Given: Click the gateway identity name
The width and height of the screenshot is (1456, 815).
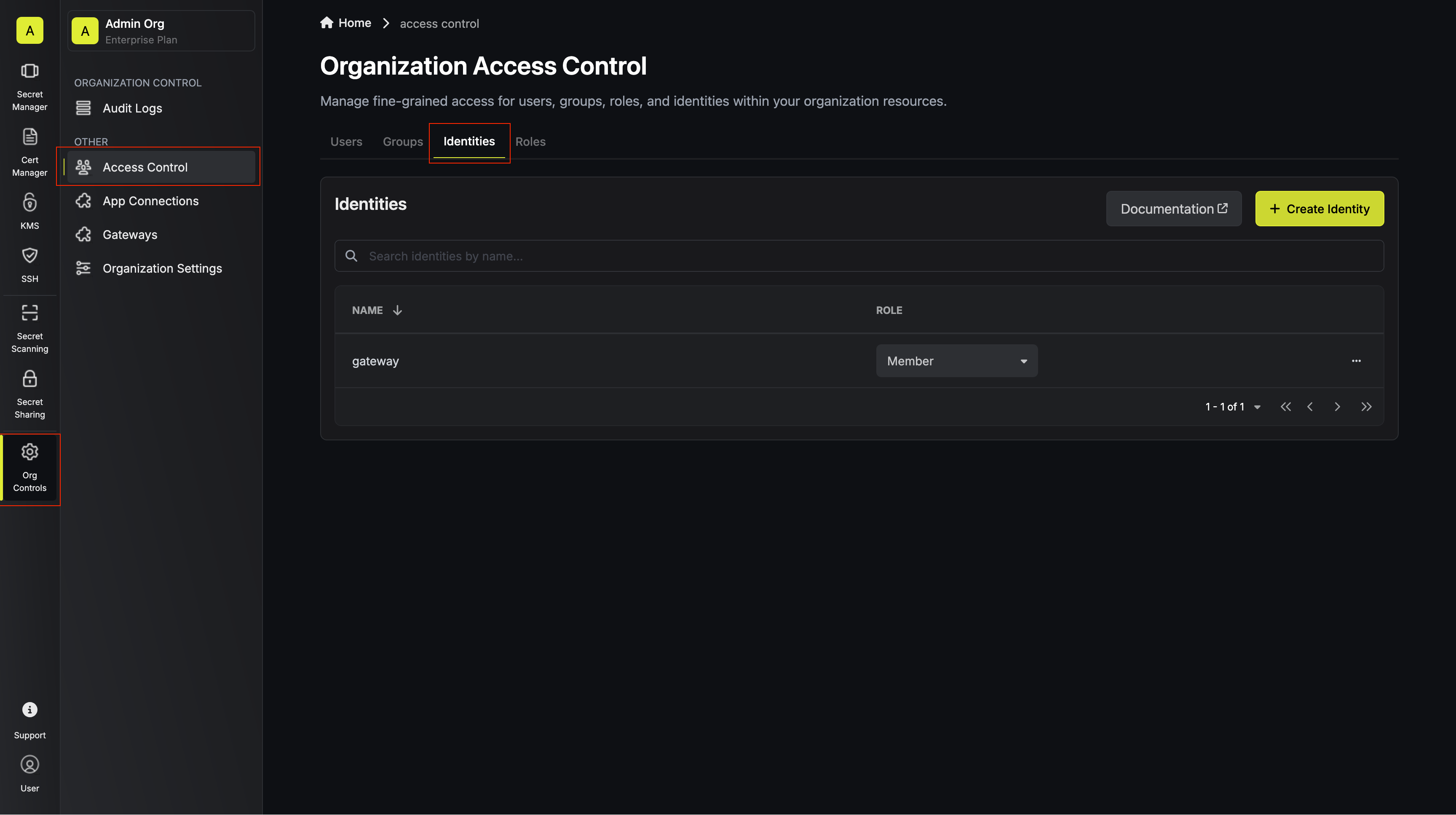Looking at the screenshot, I should (375, 361).
